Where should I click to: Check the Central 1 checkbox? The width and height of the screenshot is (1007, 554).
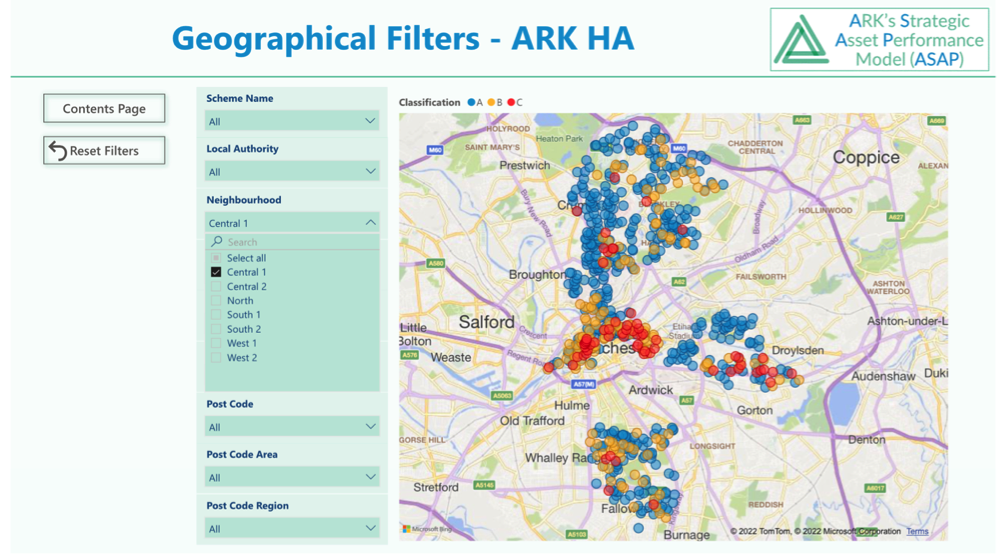click(x=216, y=272)
